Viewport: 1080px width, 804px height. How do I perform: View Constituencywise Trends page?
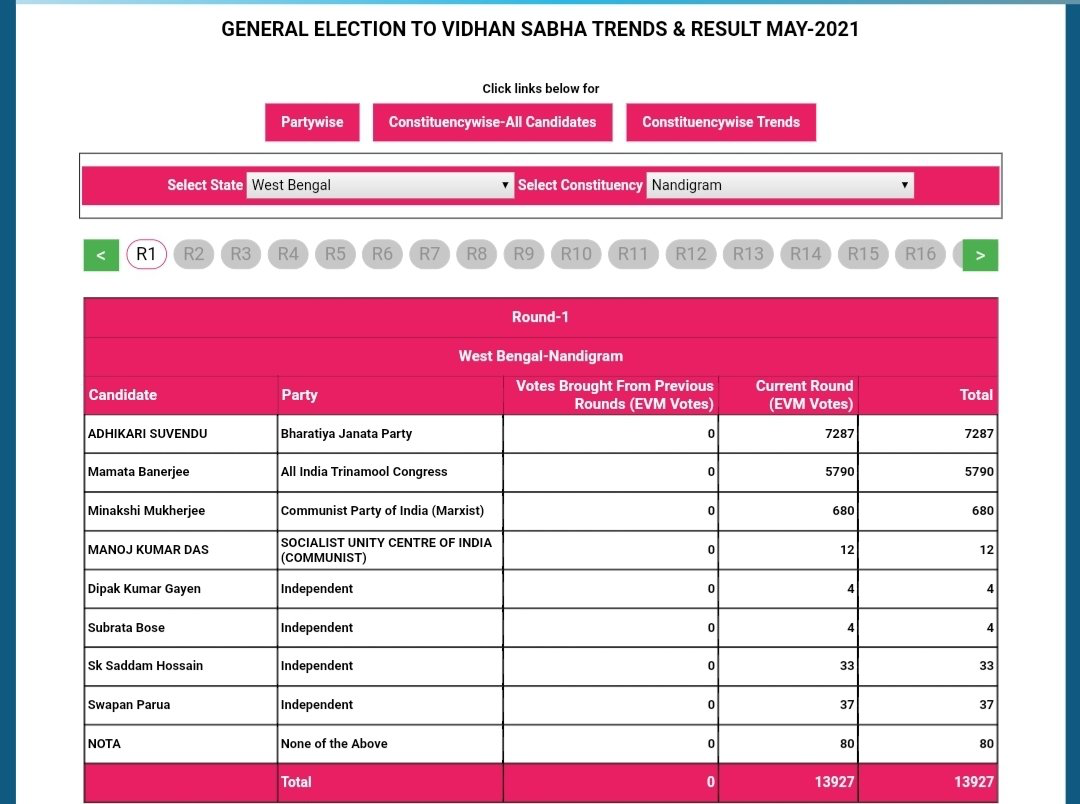(x=721, y=122)
